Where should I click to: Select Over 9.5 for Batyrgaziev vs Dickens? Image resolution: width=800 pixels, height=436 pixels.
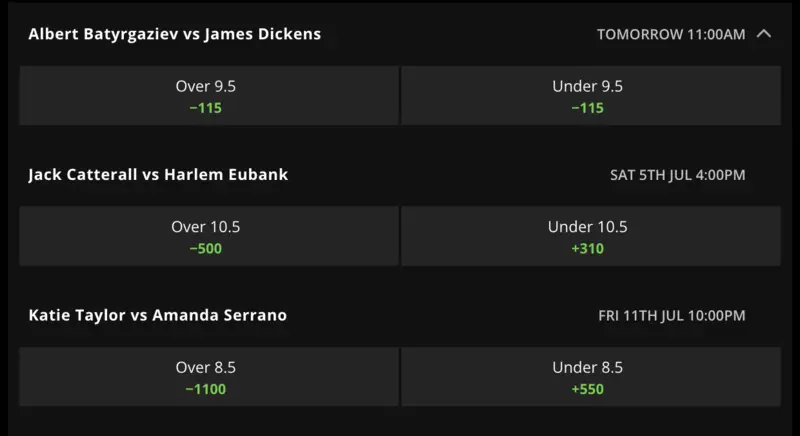pos(209,95)
